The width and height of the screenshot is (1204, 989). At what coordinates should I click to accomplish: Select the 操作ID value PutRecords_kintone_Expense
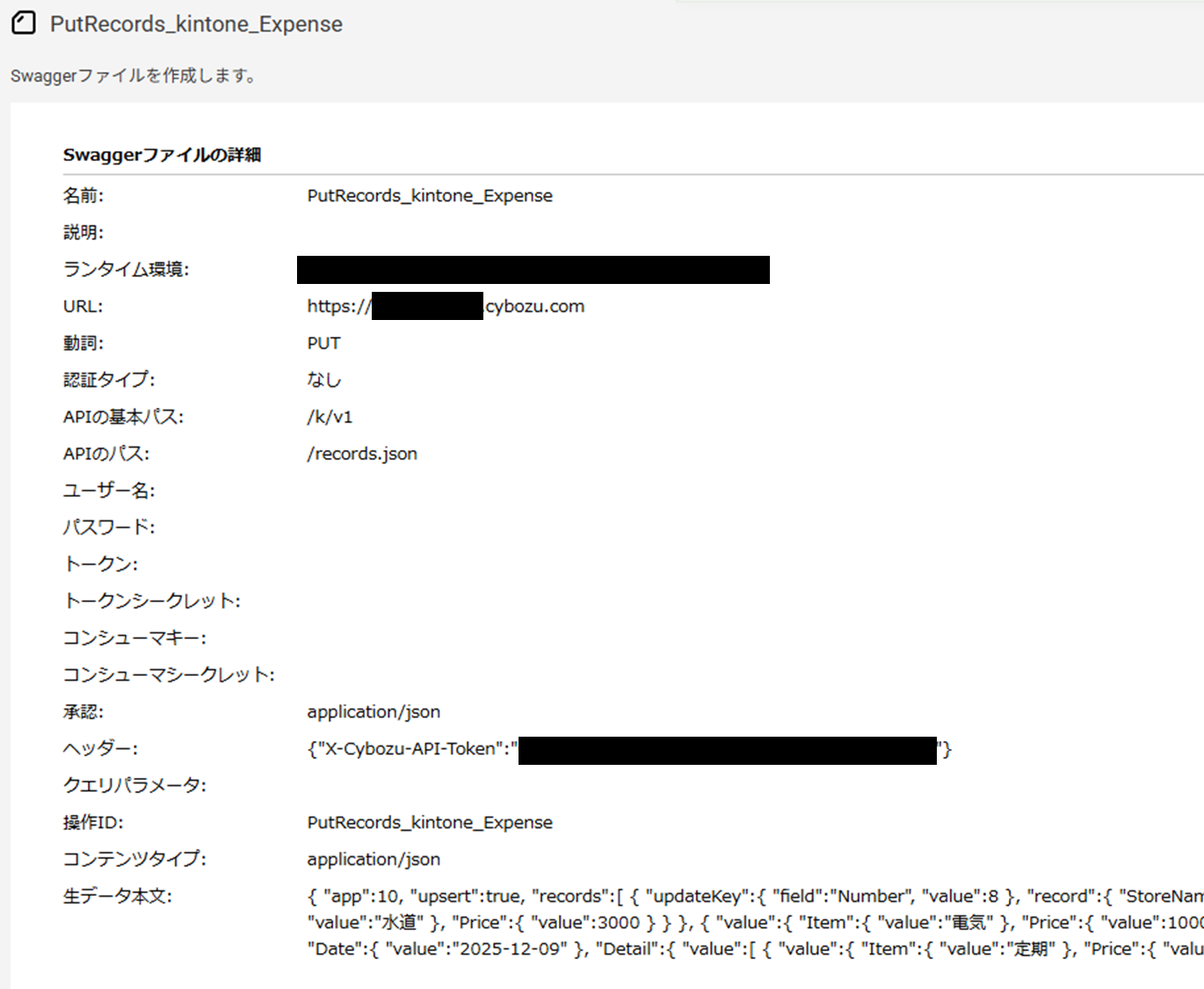430,823
